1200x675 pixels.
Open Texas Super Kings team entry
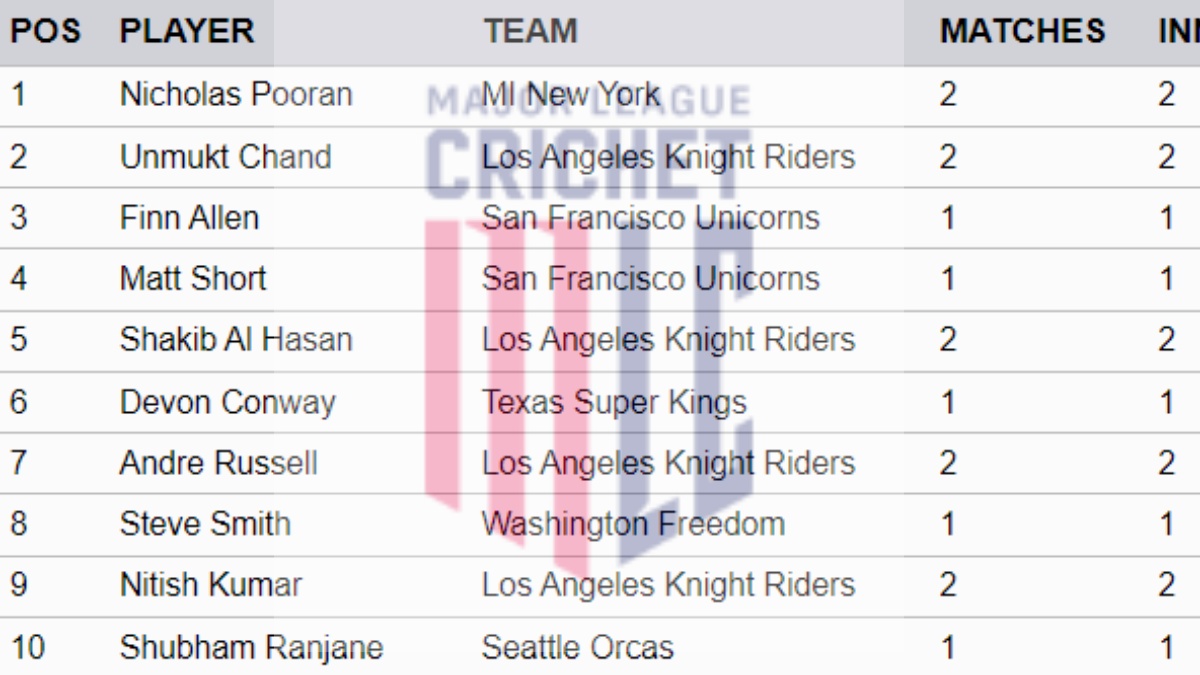point(614,402)
